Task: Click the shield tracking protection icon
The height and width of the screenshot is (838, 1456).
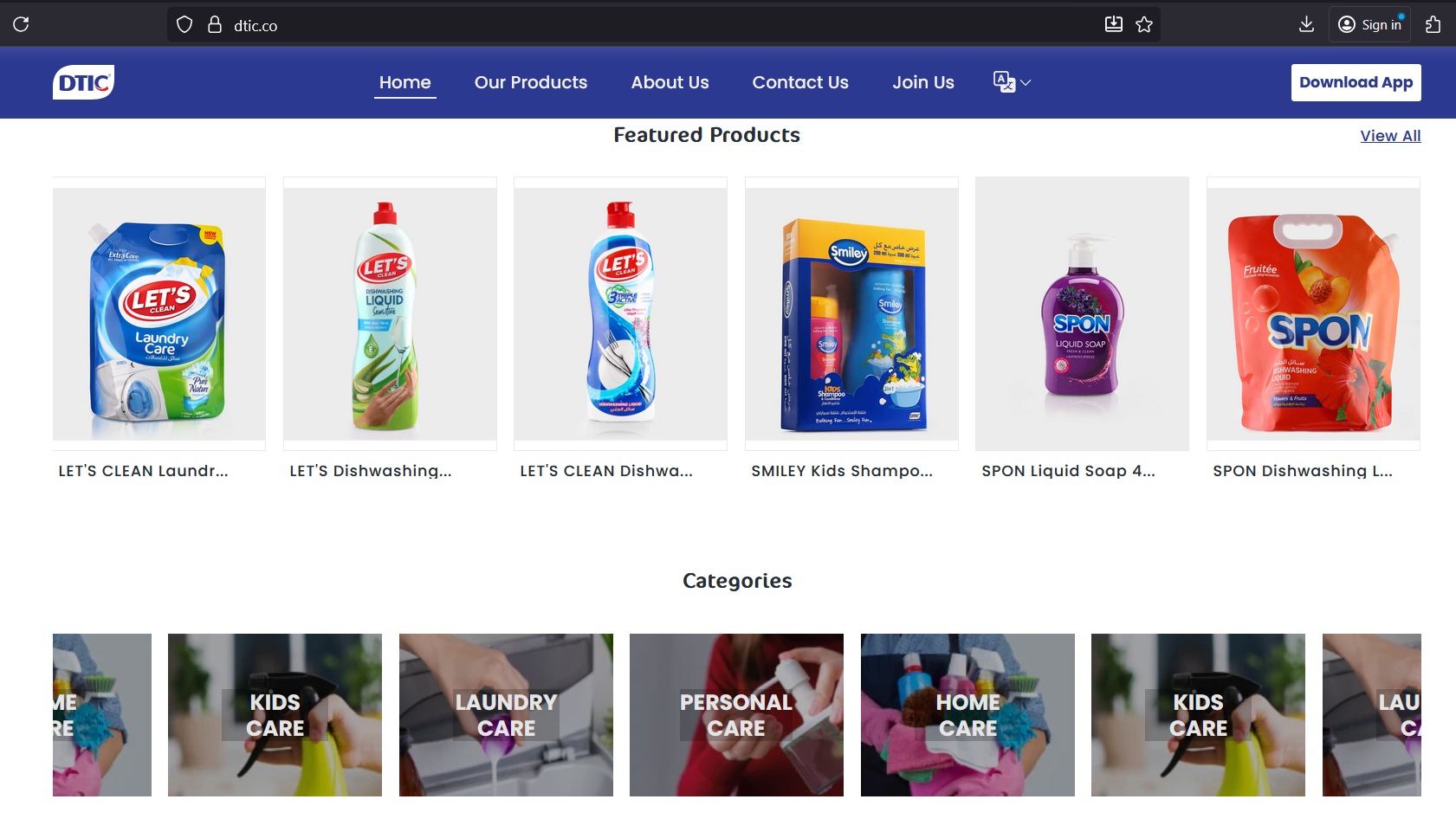Action: click(184, 25)
